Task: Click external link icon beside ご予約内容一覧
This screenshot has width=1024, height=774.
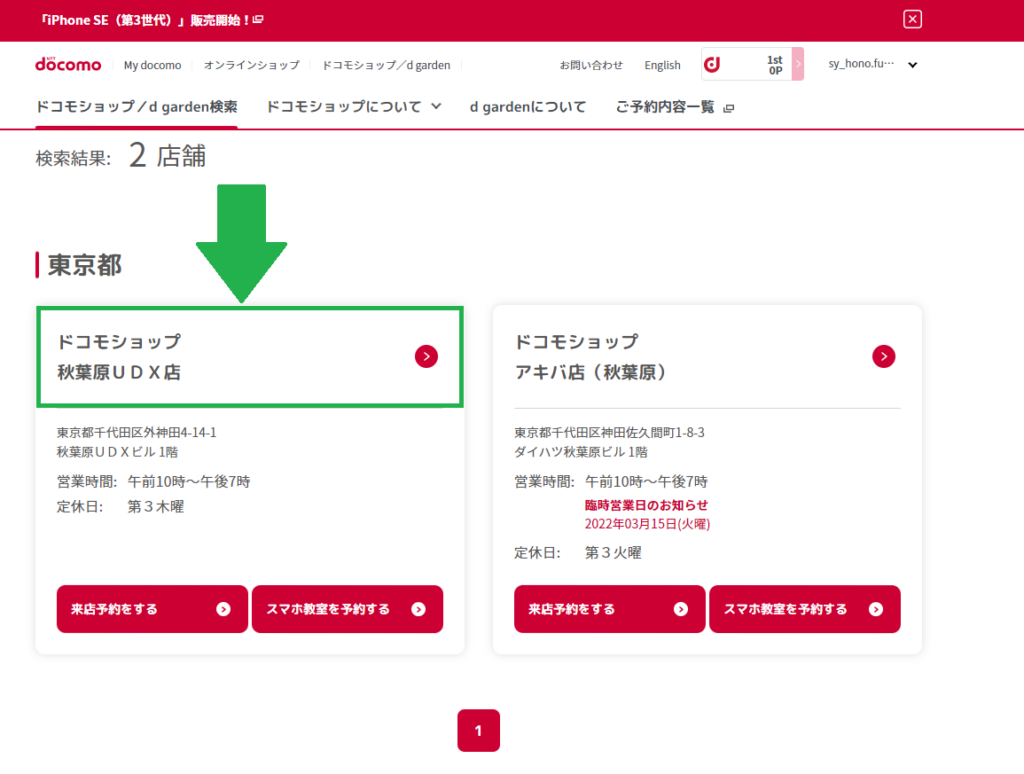Action: click(x=729, y=108)
